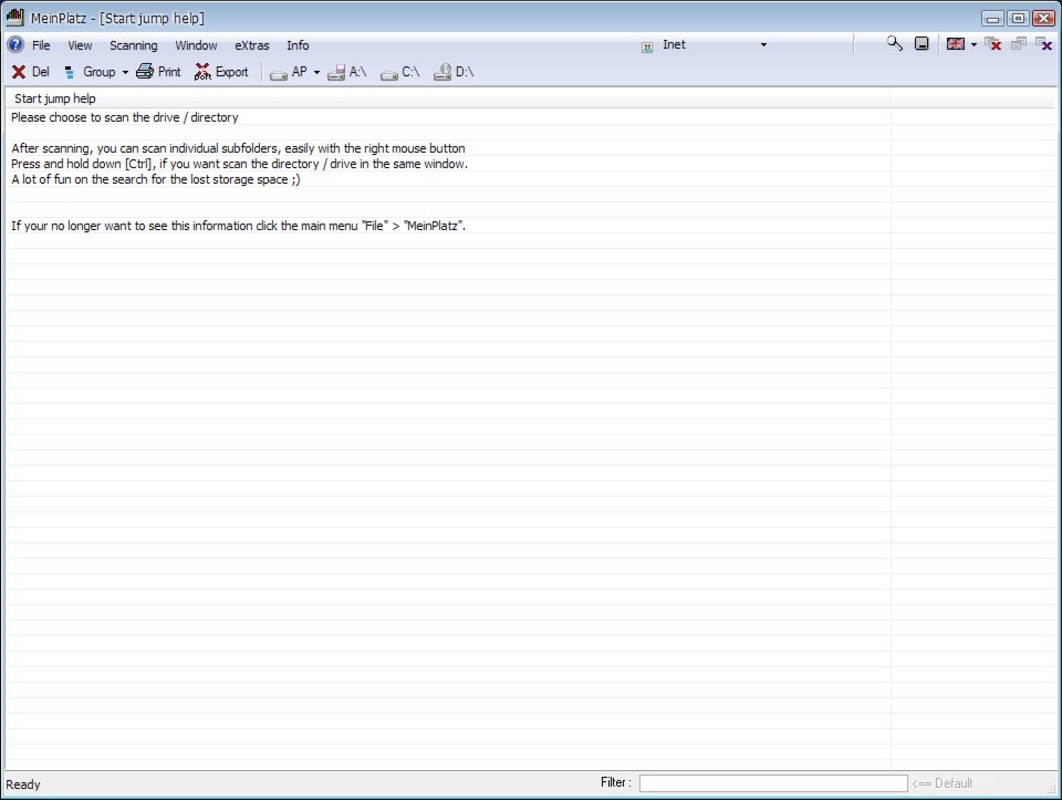Click the Inet toolbar icon
Screen dimensions: 1062x800
tap(647, 47)
